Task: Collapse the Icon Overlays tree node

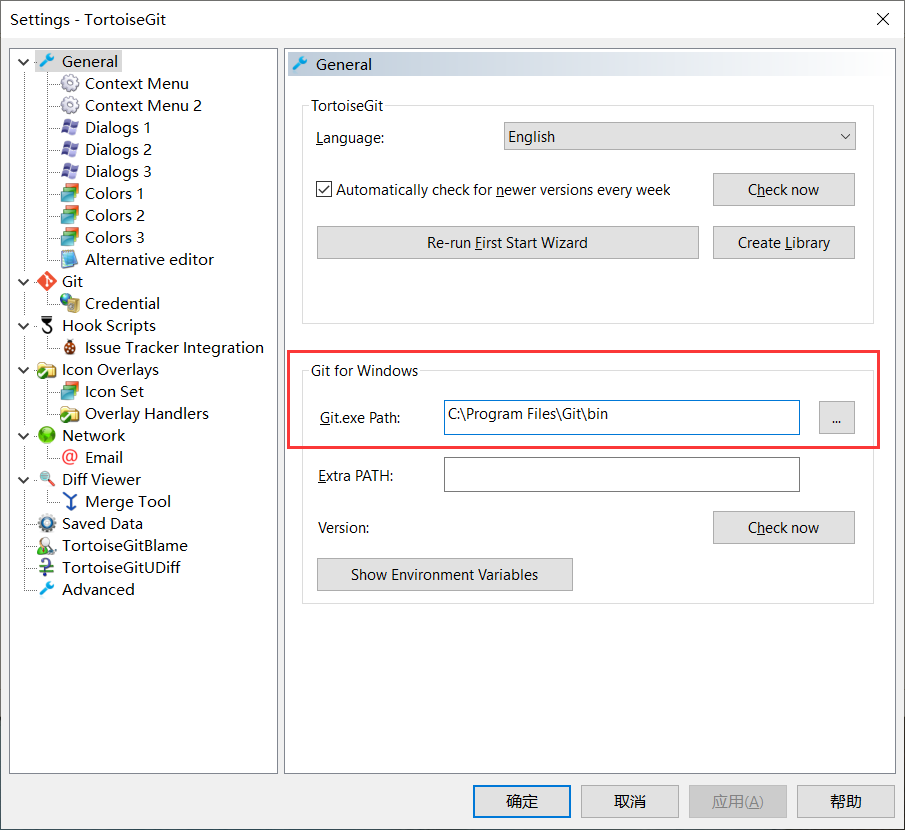Action: (x=24, y=370)
